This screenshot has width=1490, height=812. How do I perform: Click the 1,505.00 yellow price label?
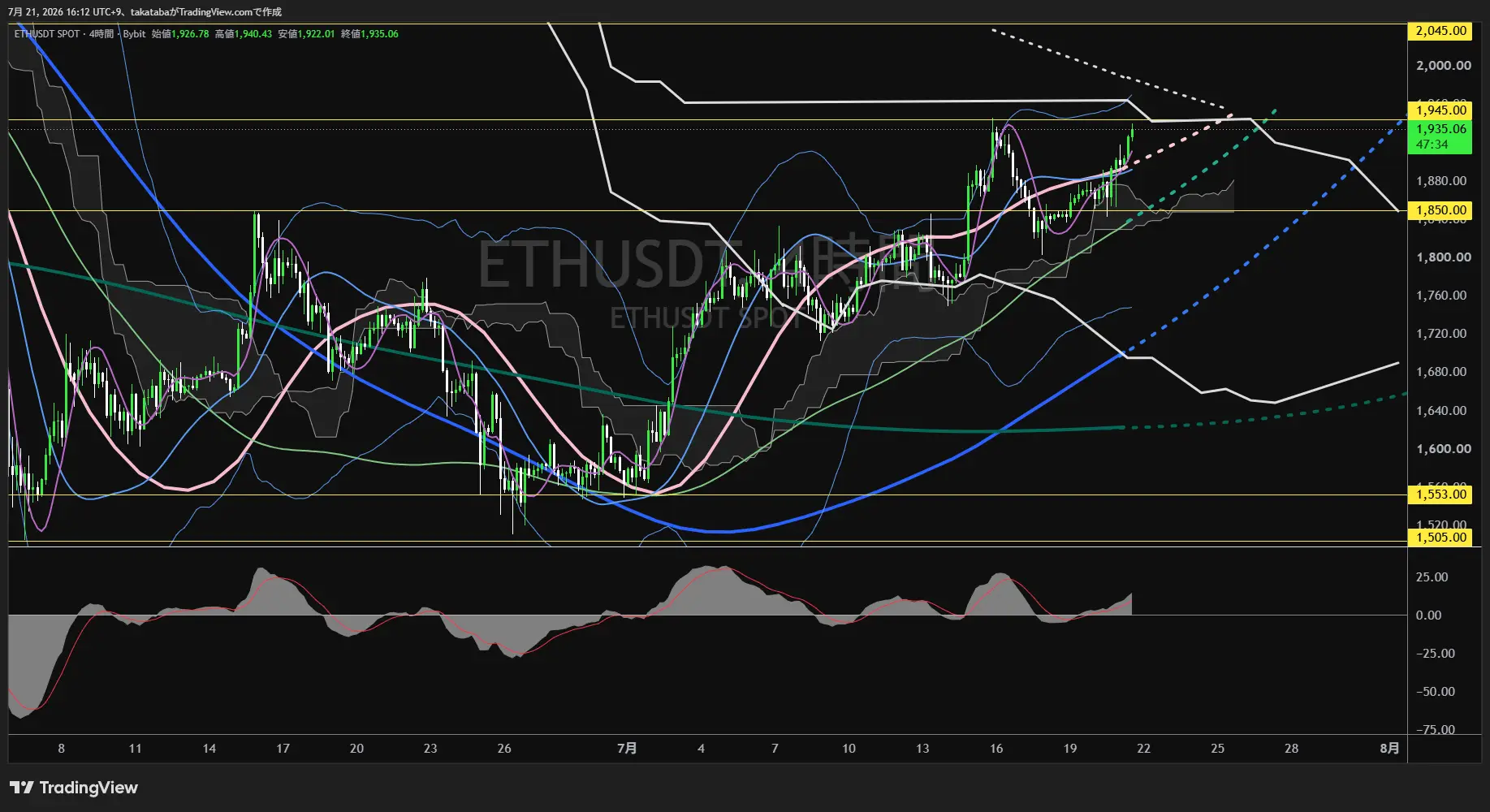[1440, 537]
